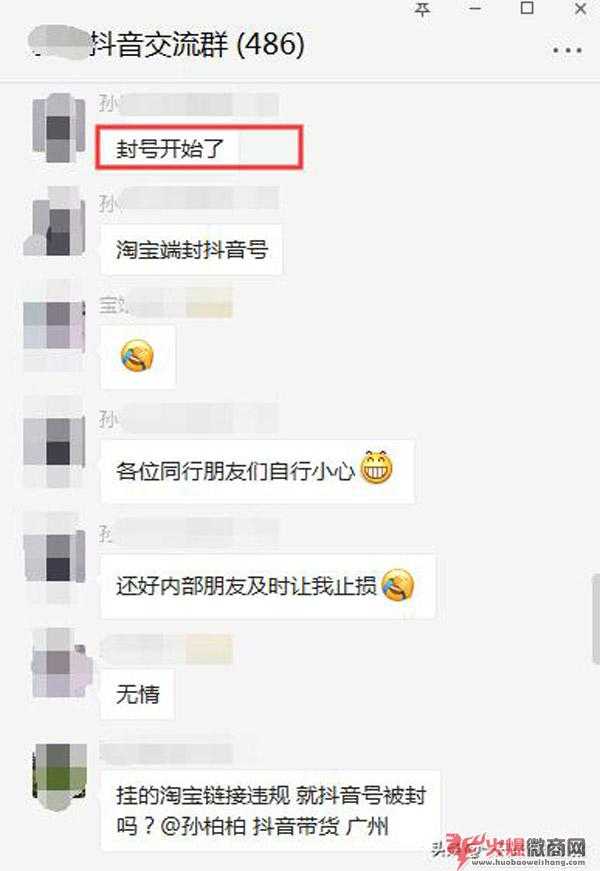
Task: Click the @孙柏柏 mention in last message
Action: [x=203, y=826]
